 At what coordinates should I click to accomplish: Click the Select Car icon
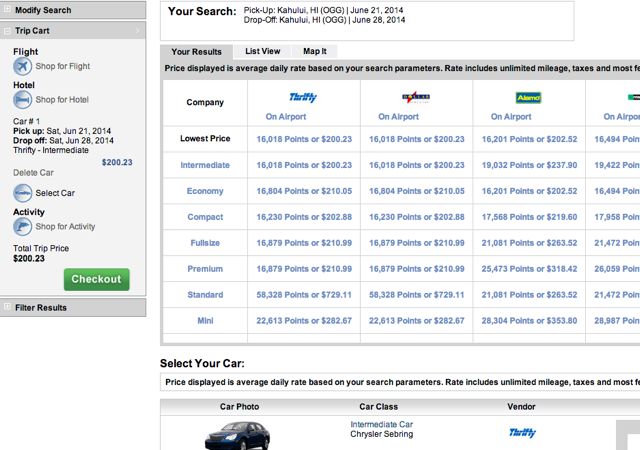click(x=22, y=193)
